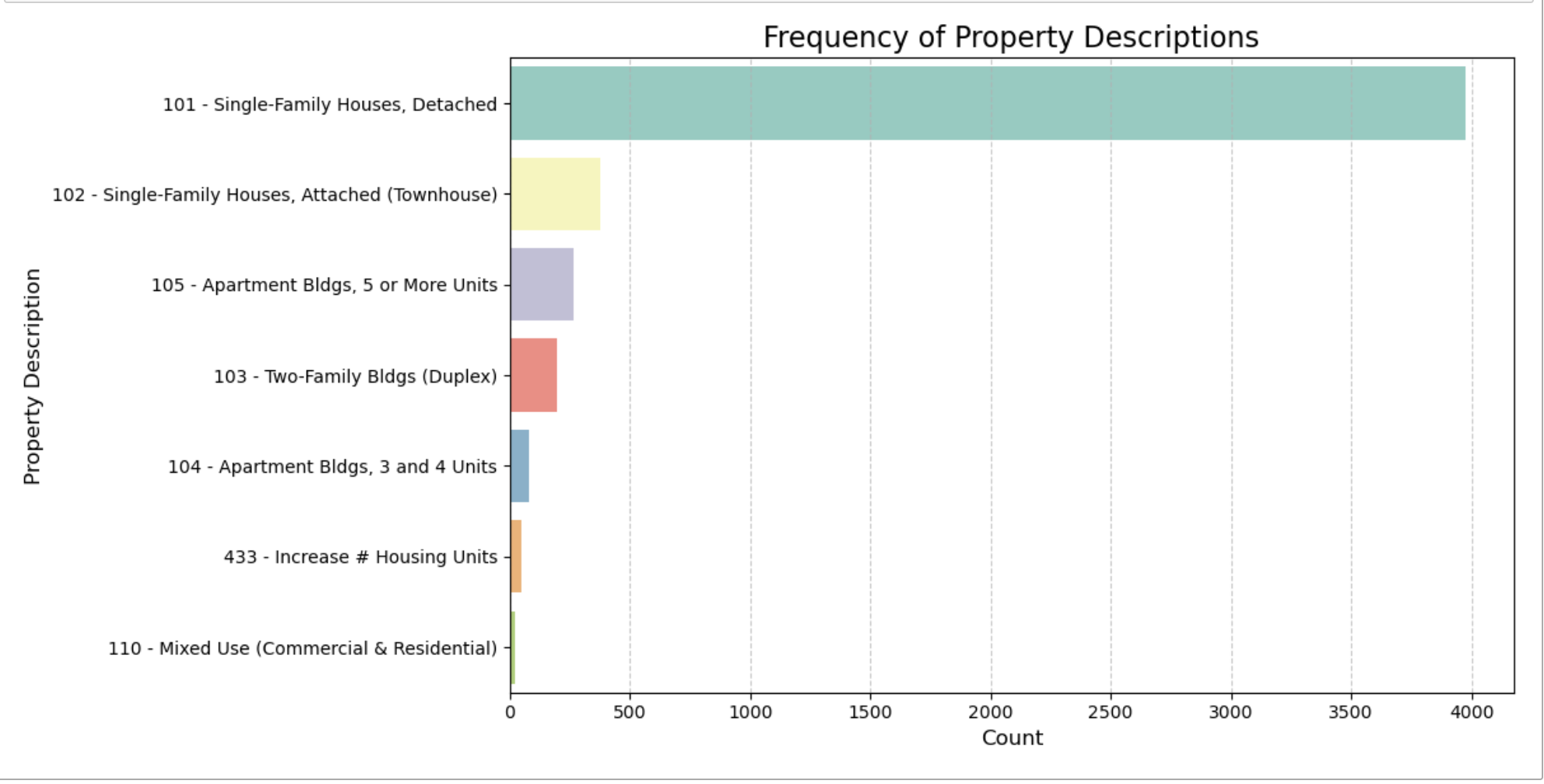
Task: Click the 0 tick label on the x-axis
Action: pyautogui.click(x=511, y=712)
